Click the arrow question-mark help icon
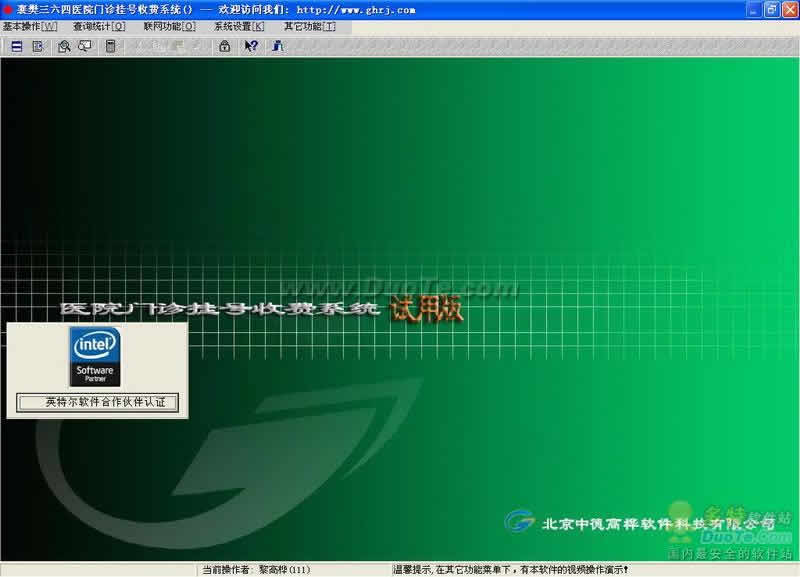The height and width of the screenshot is (577, 800). 251,47
